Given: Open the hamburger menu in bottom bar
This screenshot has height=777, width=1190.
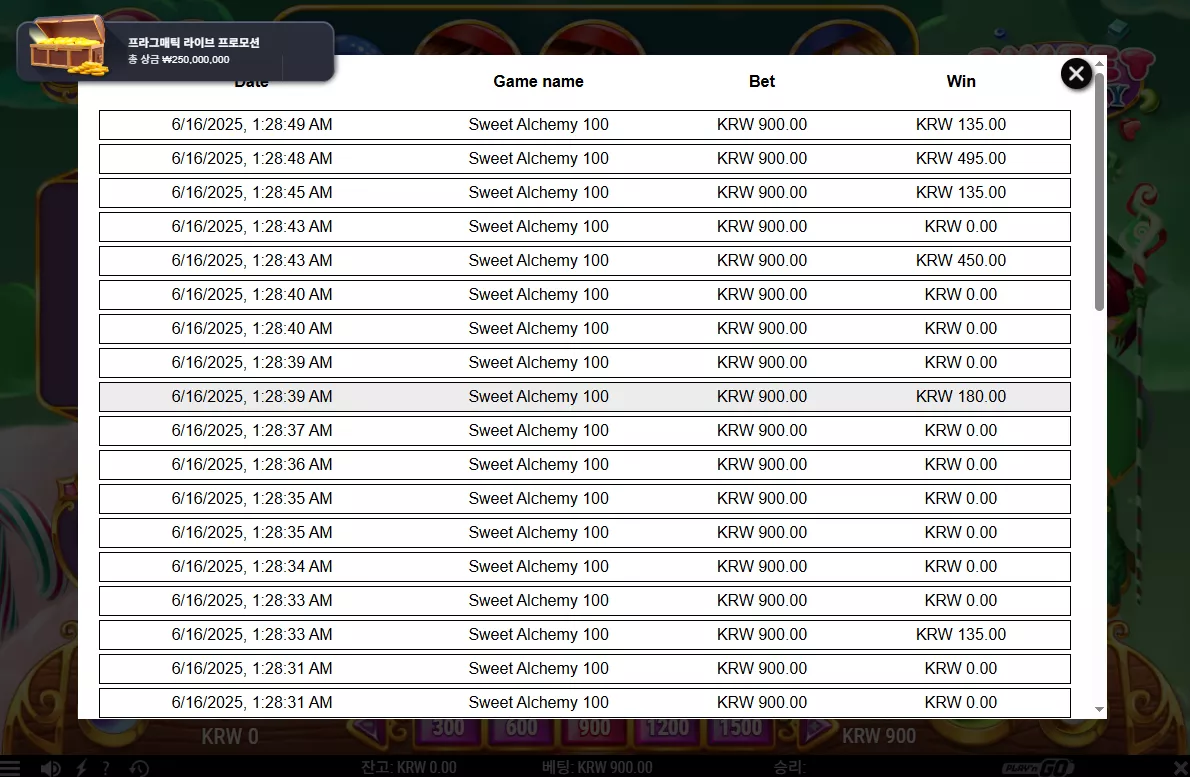Looking at the screenshot, I should click(10, 767).
